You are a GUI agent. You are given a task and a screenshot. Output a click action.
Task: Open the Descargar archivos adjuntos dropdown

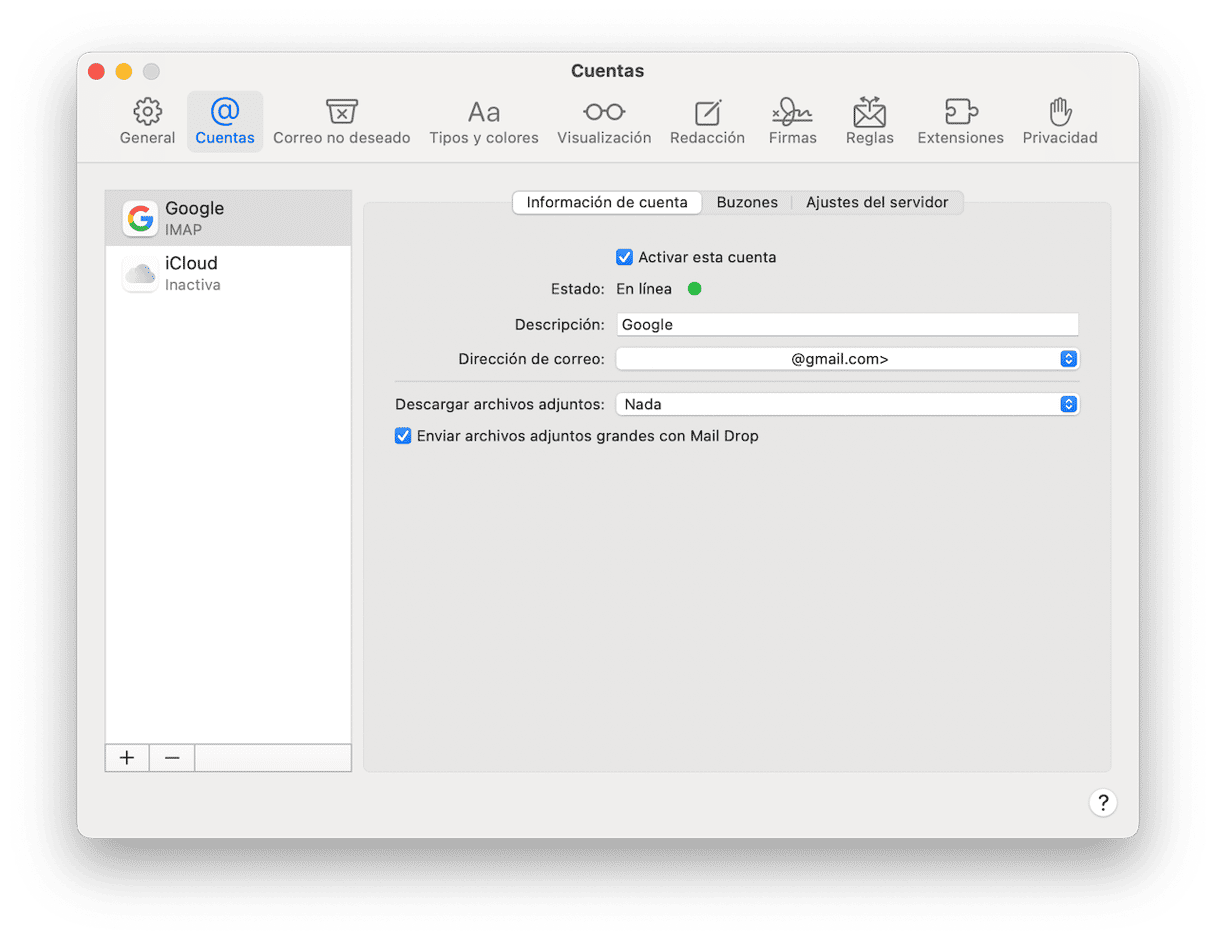(x=847, y=404)
